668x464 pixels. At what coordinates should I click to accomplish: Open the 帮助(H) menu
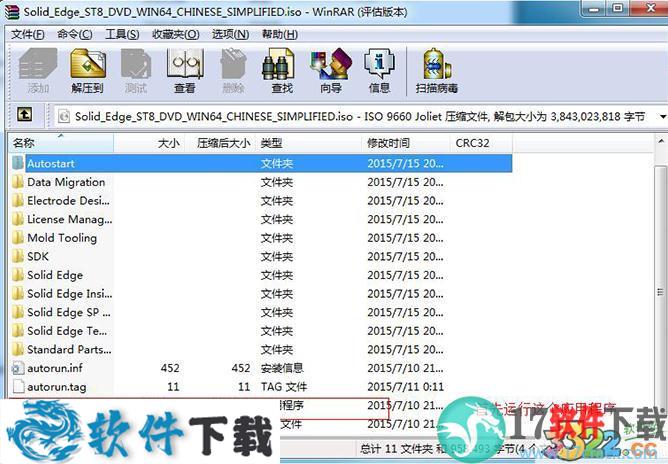point(280,34)
